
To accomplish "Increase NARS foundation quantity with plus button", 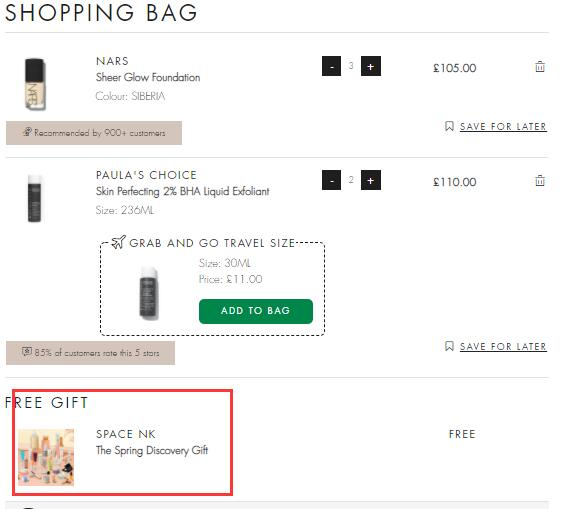I will (371, 66).
